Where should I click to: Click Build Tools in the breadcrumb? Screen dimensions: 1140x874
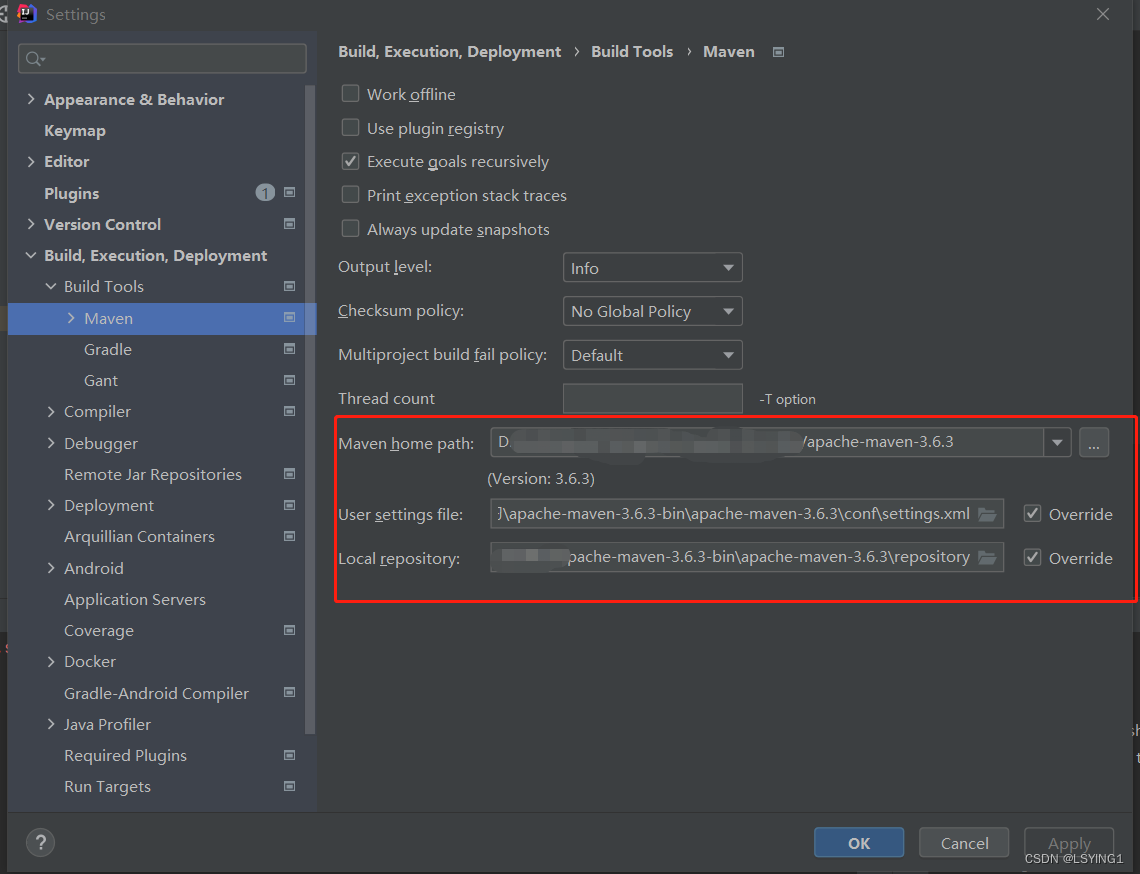pos(632,52)
